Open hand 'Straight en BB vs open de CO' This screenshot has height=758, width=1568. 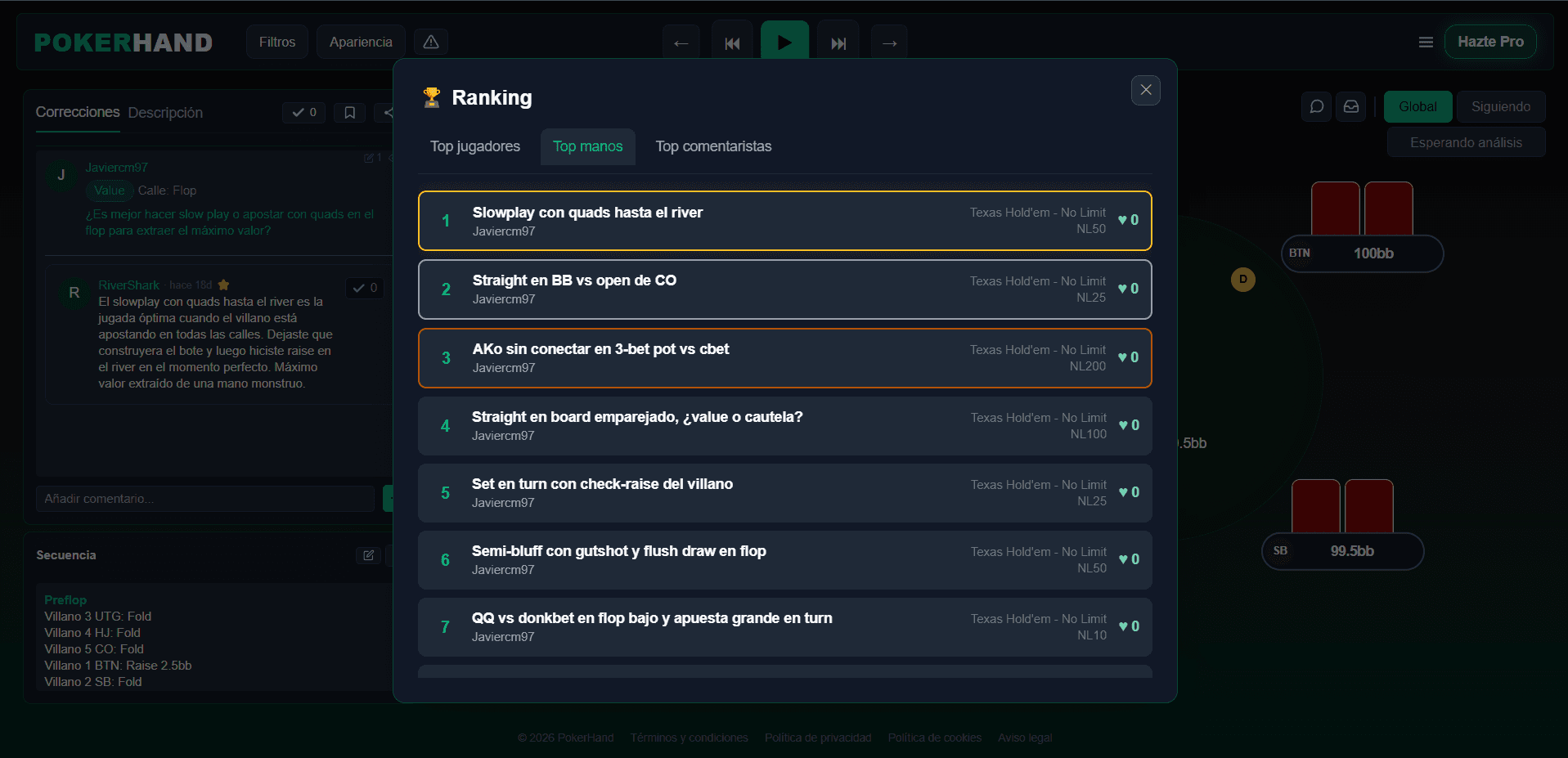(784, 289)
